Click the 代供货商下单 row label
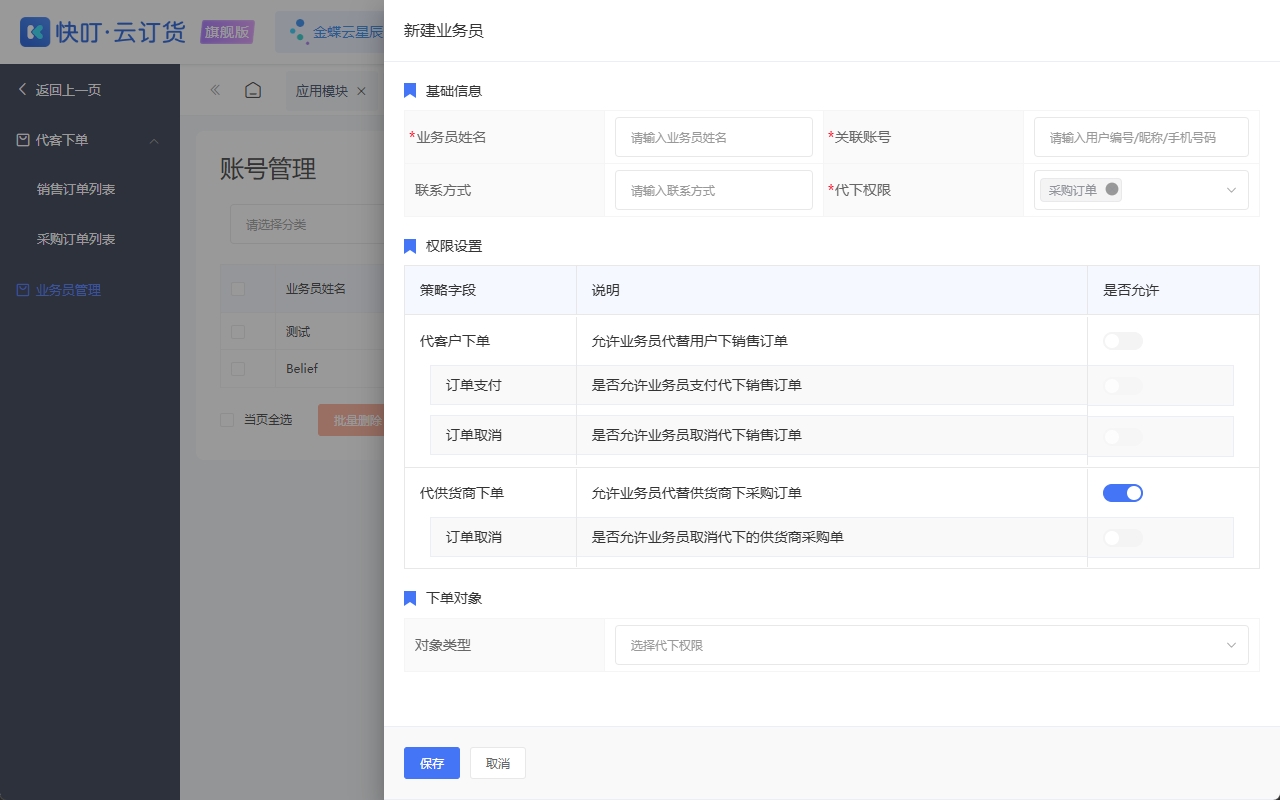The image size is (1280, 800). click(462, 493)
